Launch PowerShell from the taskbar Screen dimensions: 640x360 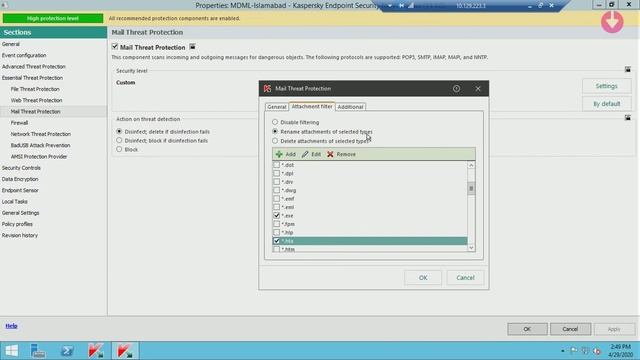coord(67,351)
